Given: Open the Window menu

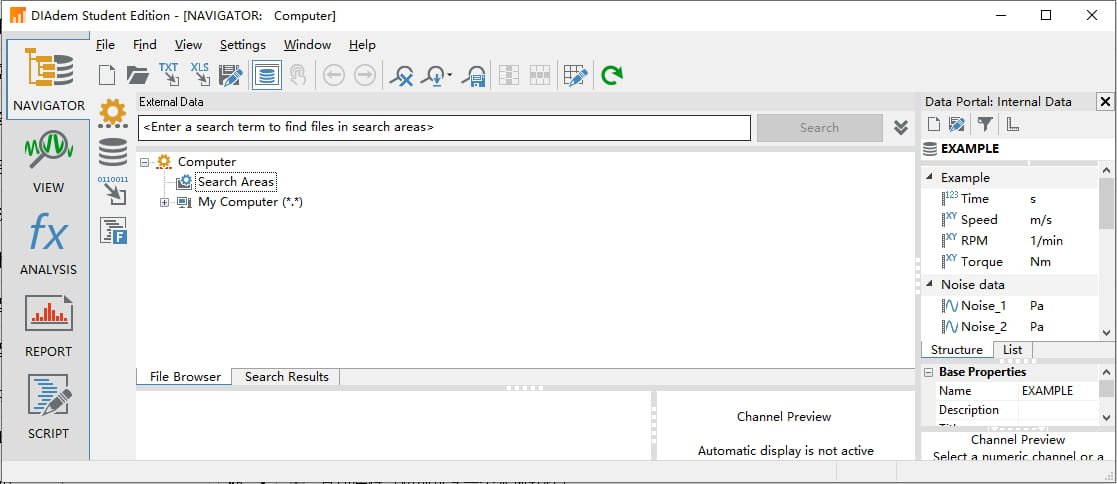Looking at the screenshot, I should point(307,45).
